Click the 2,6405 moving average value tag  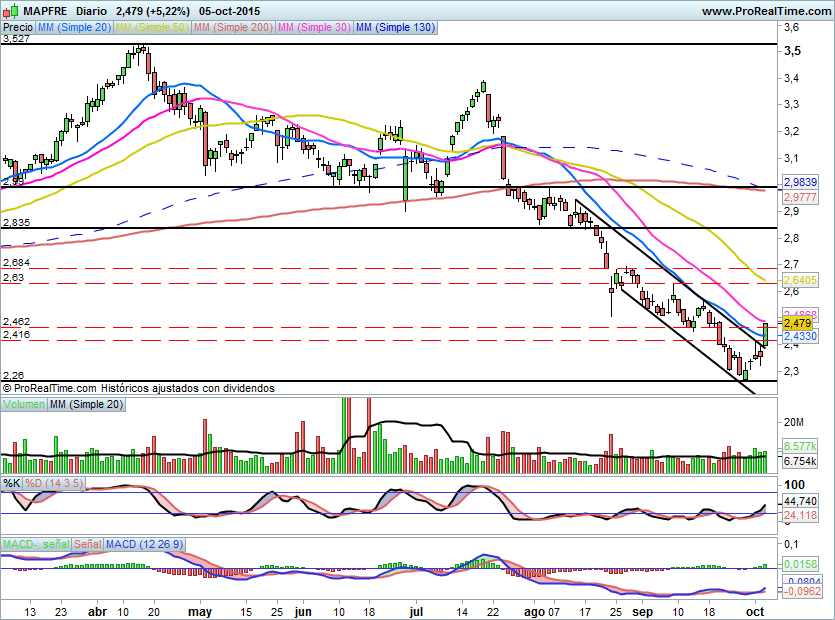(800, 280)
